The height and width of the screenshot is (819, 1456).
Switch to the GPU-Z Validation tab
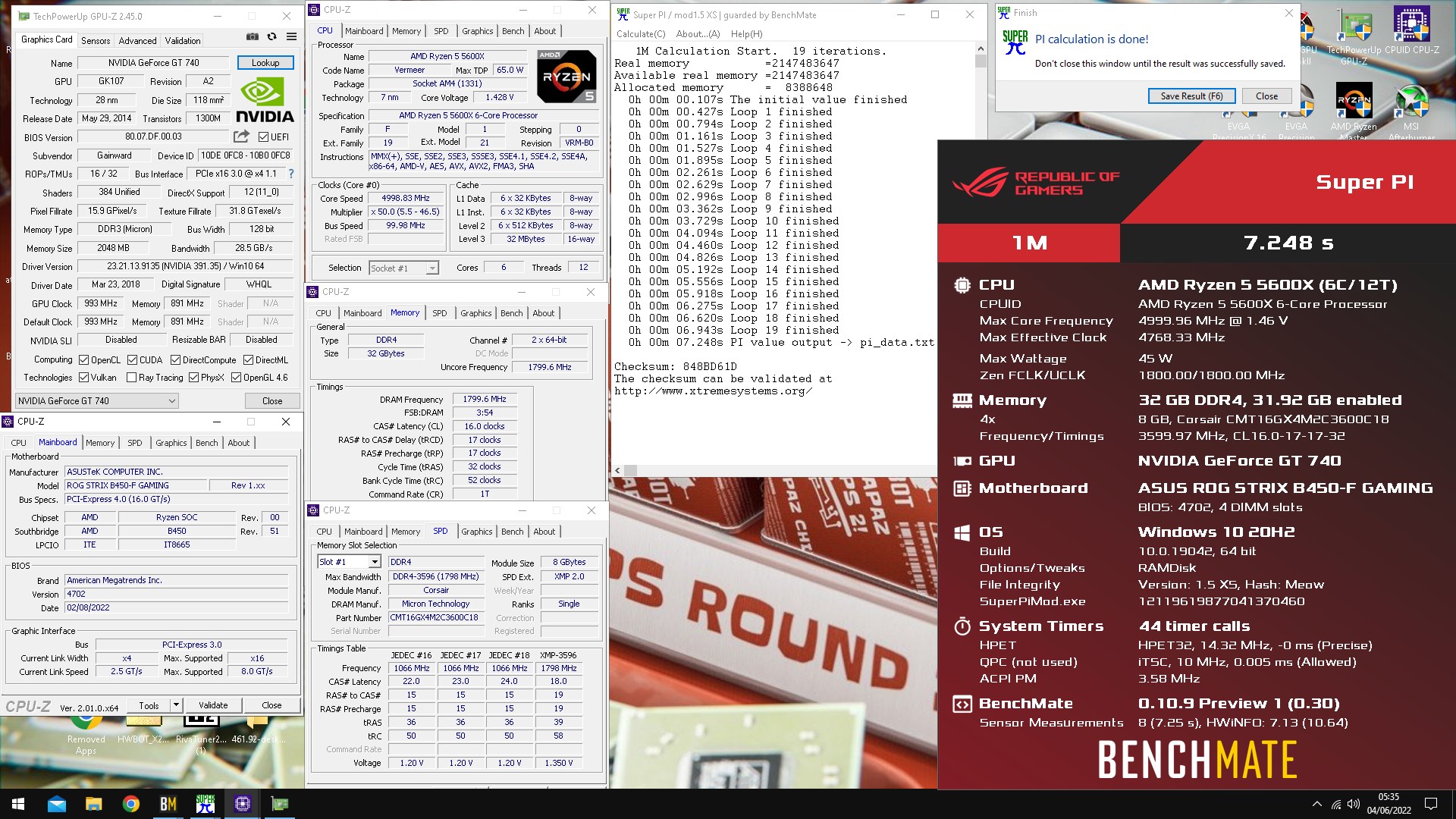pyautogui.click(x=183, y=40)
